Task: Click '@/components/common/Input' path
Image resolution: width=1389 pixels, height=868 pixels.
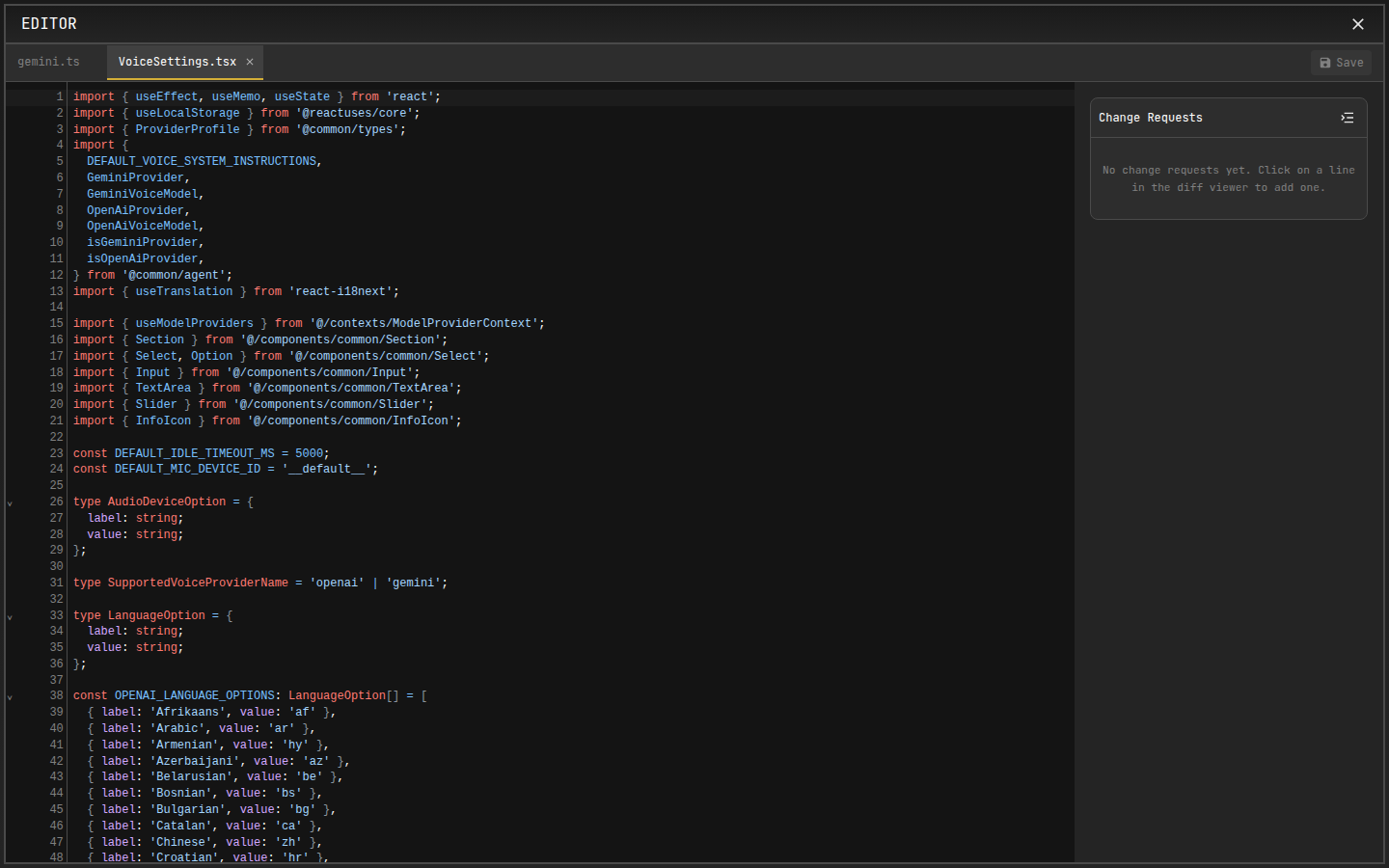Action: click(x=320, y=373)
